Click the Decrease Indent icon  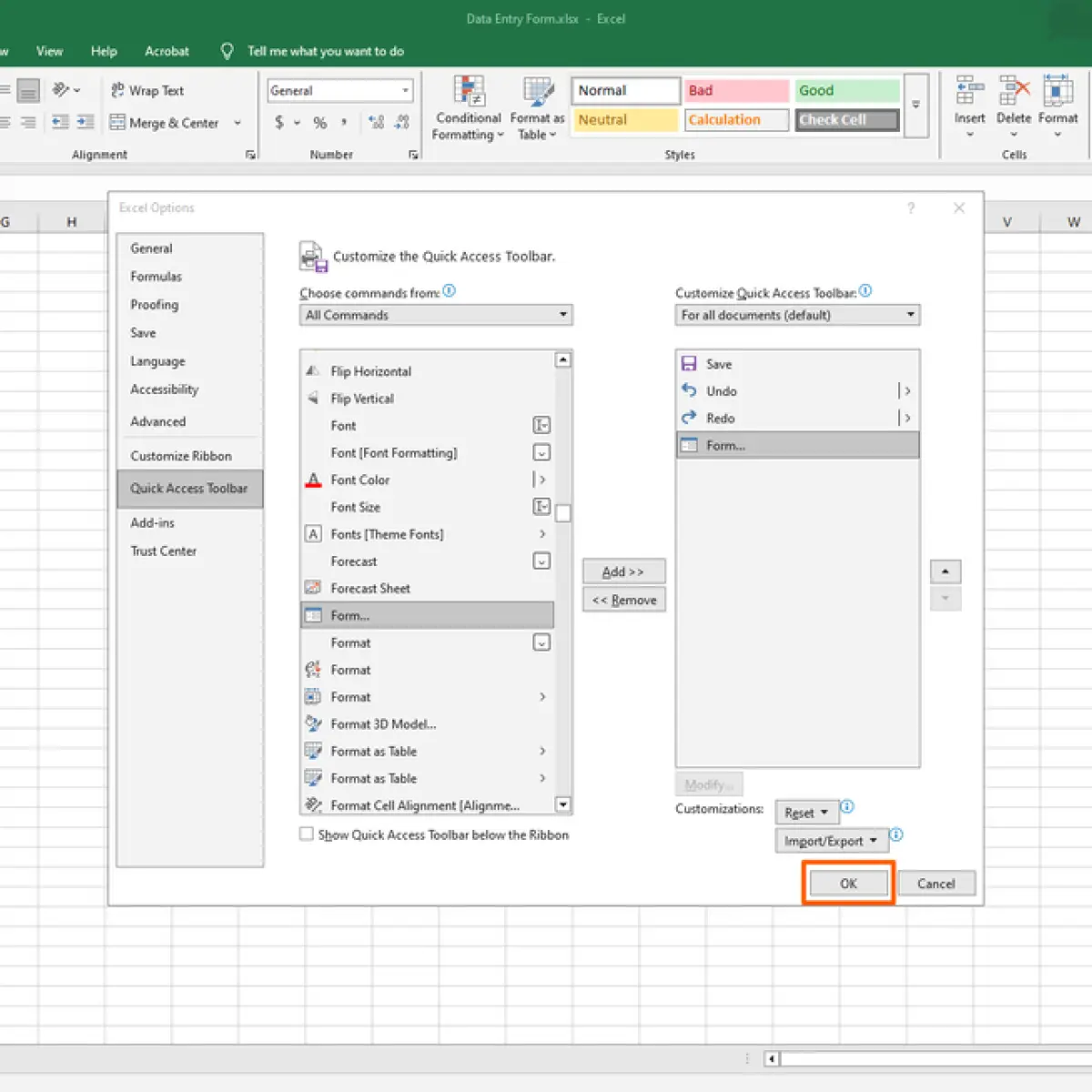[60, 122]
